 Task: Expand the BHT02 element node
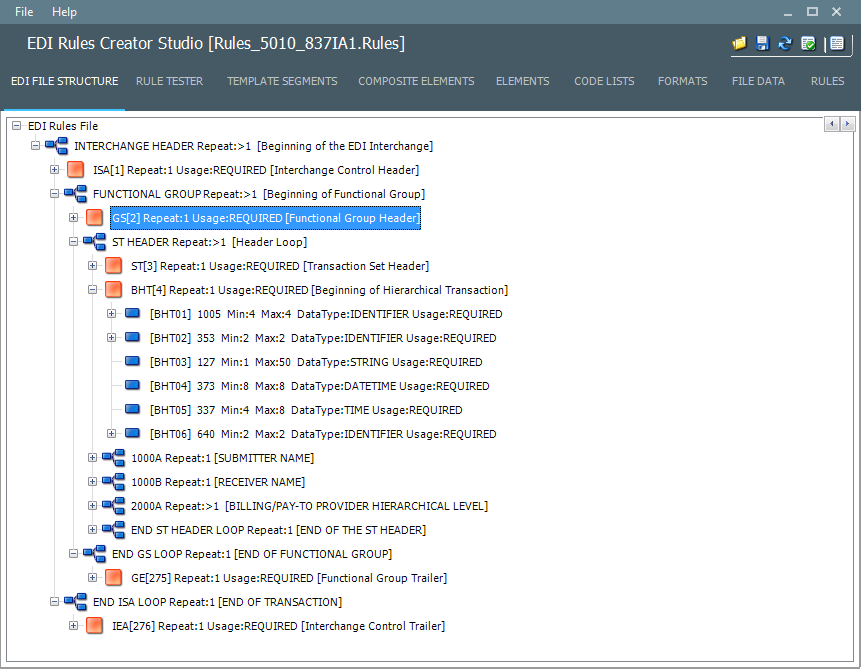click(111, 337)
